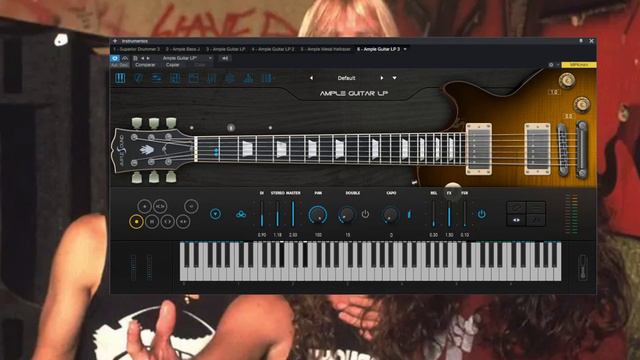640x360 pixels.
Task: Pin the Instrumentos window with the pin icon
Action: click(x=581, y=41)
